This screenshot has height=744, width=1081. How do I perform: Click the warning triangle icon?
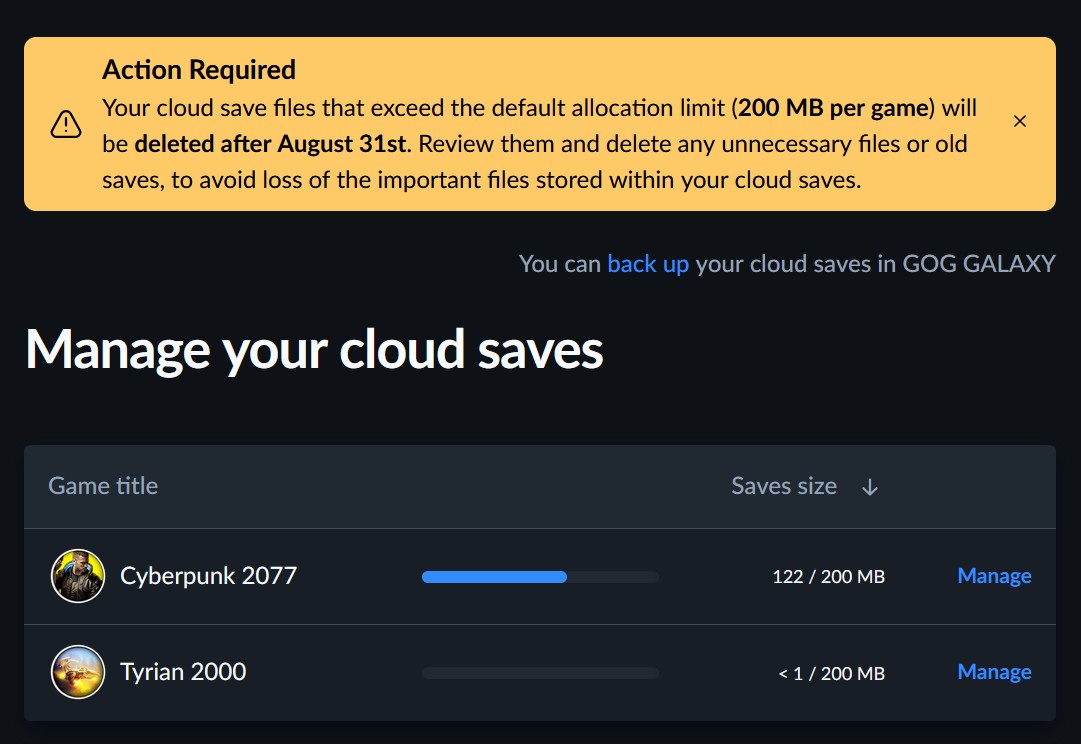(65, 124)
